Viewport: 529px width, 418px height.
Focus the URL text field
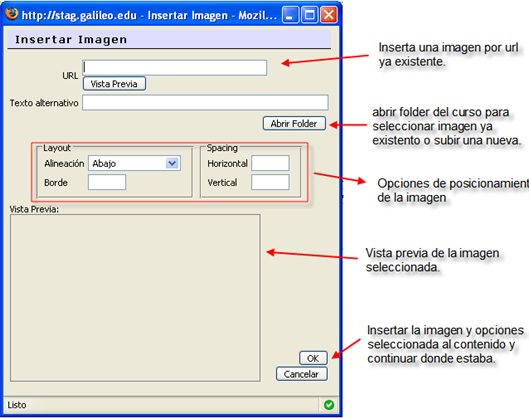(x=175, y=67)
